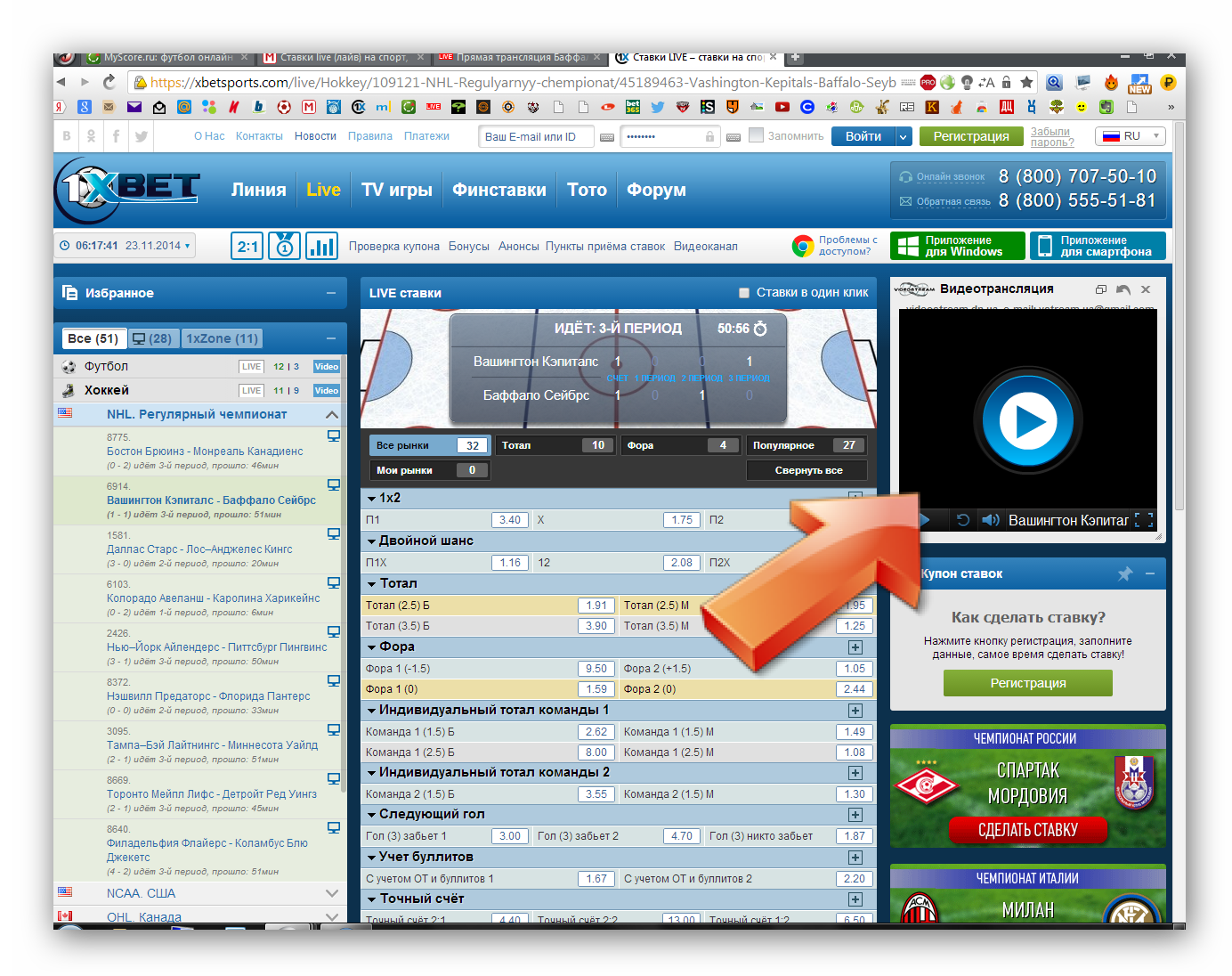The image size is (1232, 976).
Task: Click the Забыли пароль? link
Action: (x=1052, y=137)
